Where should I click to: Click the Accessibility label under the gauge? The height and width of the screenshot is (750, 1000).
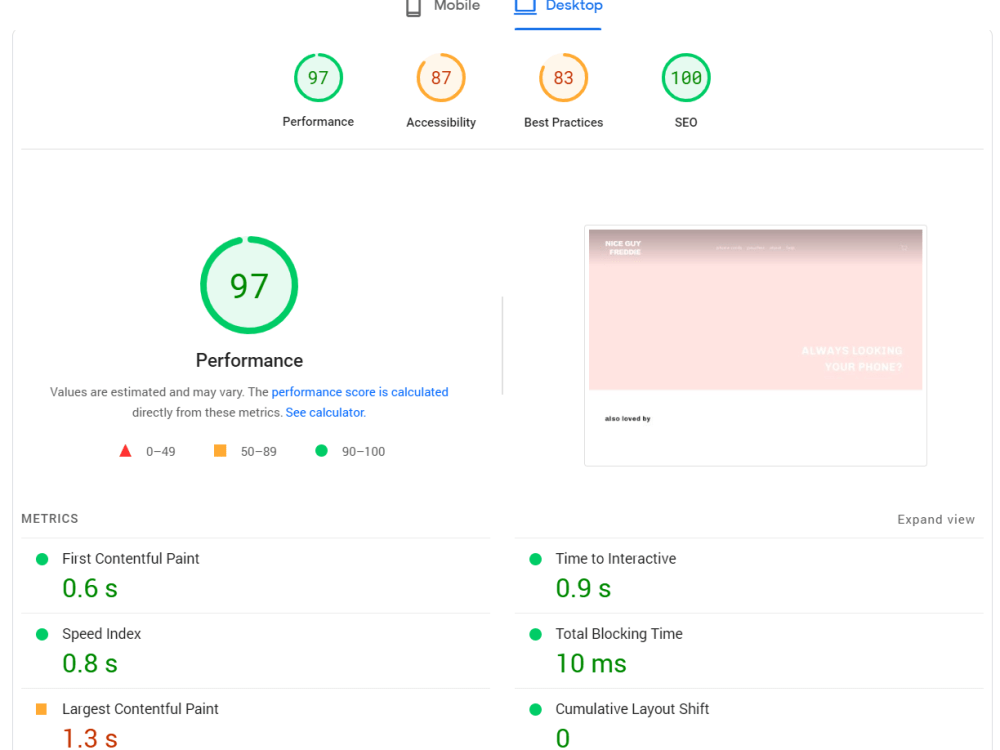(x=441, y=122)
